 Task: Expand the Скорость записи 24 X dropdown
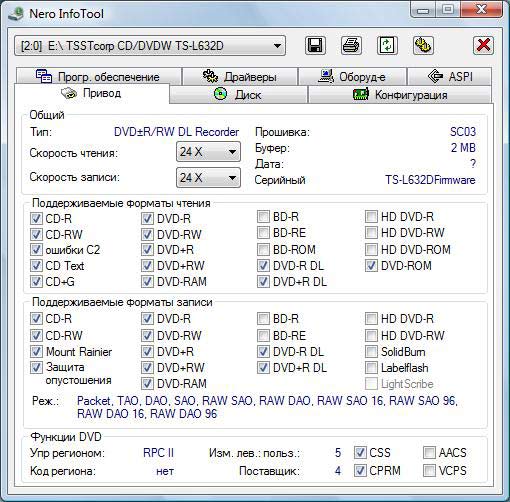point(208,177)
